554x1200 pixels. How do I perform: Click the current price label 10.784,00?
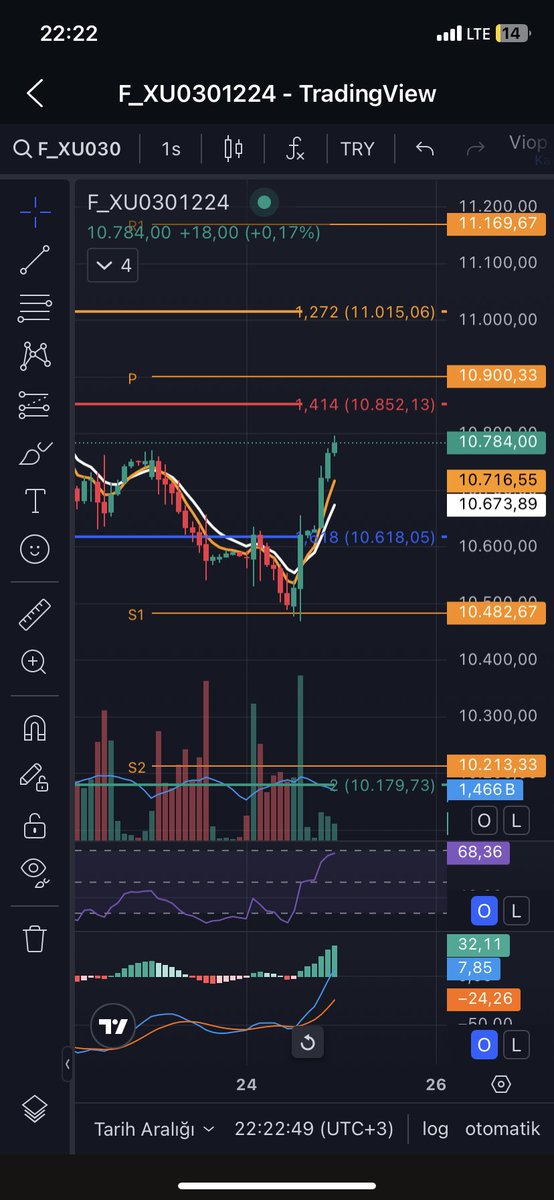point(498,441)
